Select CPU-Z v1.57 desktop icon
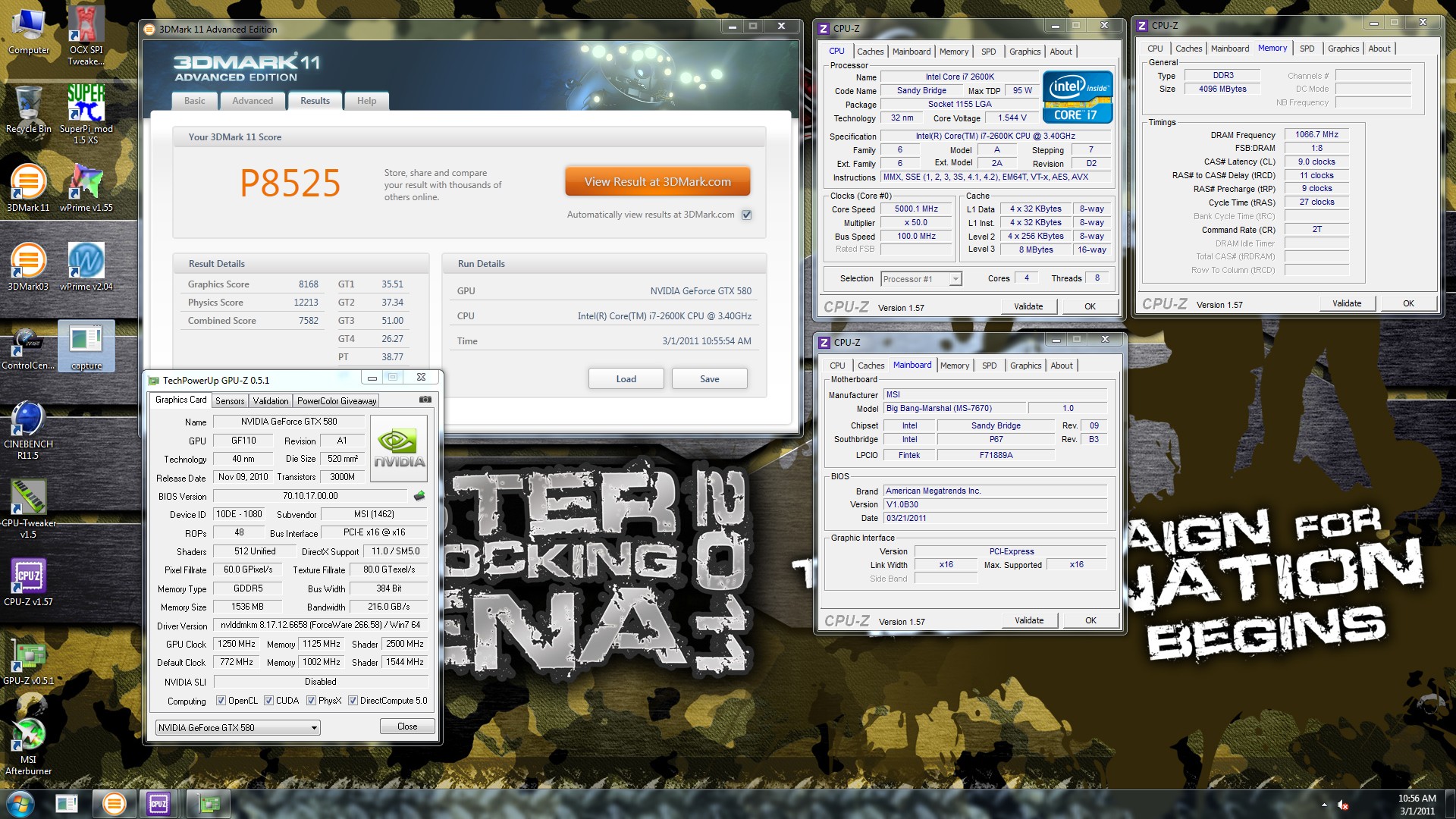The width and height of the screenshot is (1456, 819). point(29,582)
